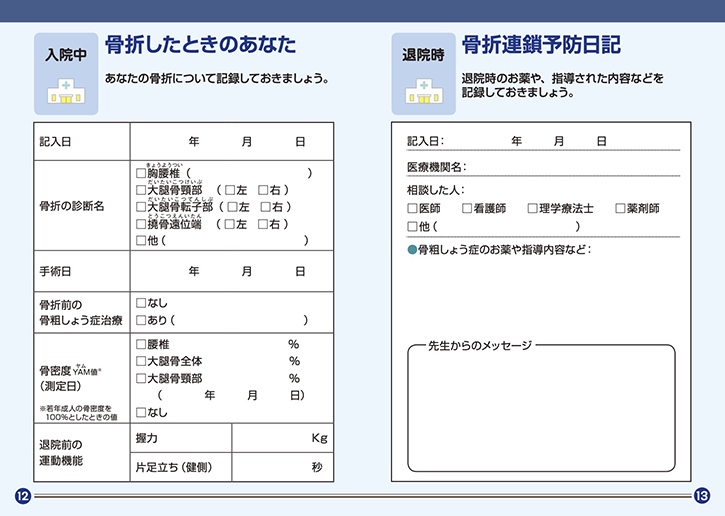This screenshot has height=516, width=725.
Task: Check the 胸腰椎 diagnosis checkbox
Action: (141, 173)
